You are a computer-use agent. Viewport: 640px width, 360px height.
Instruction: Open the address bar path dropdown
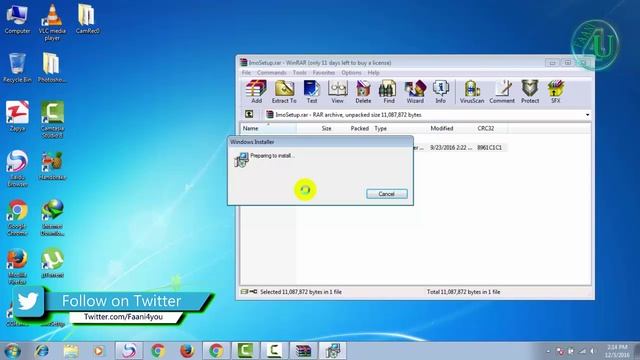point(587,115)
